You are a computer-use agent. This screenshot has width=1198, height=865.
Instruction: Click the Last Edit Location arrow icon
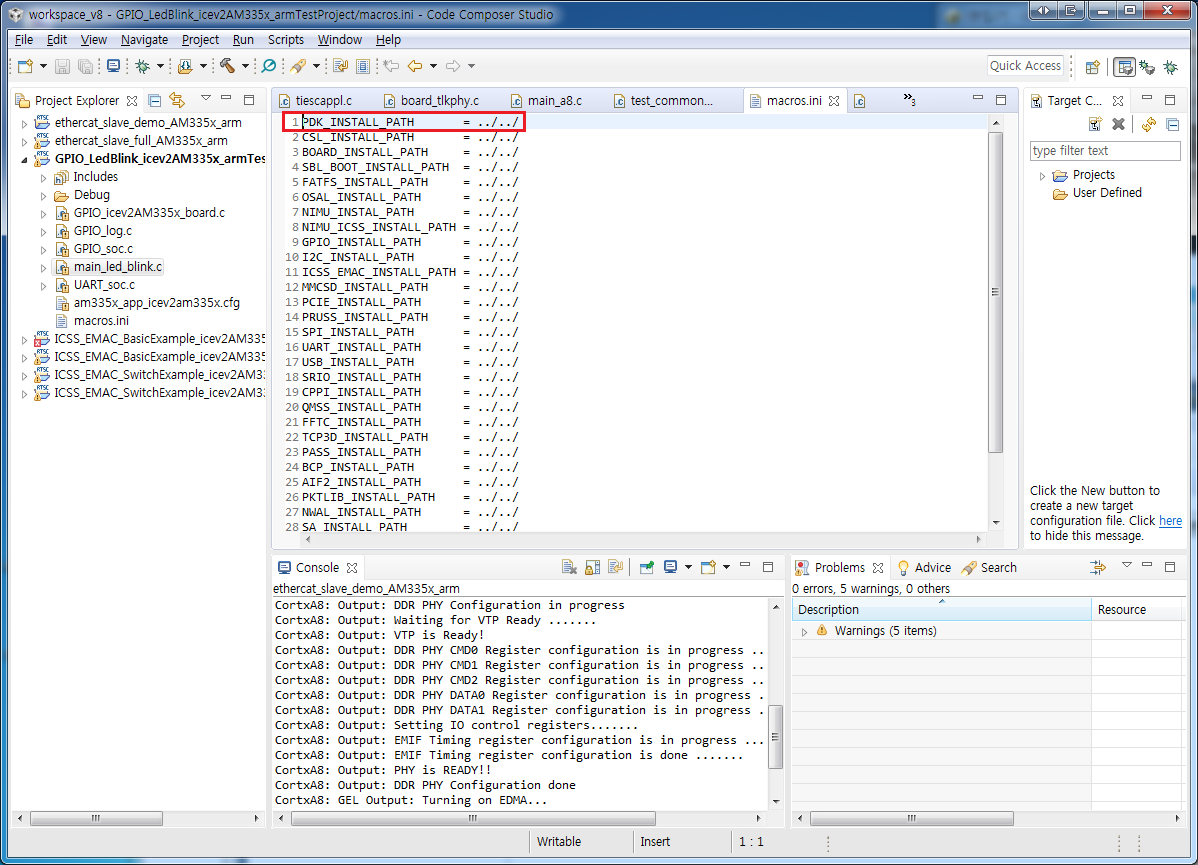pos(391,66)
